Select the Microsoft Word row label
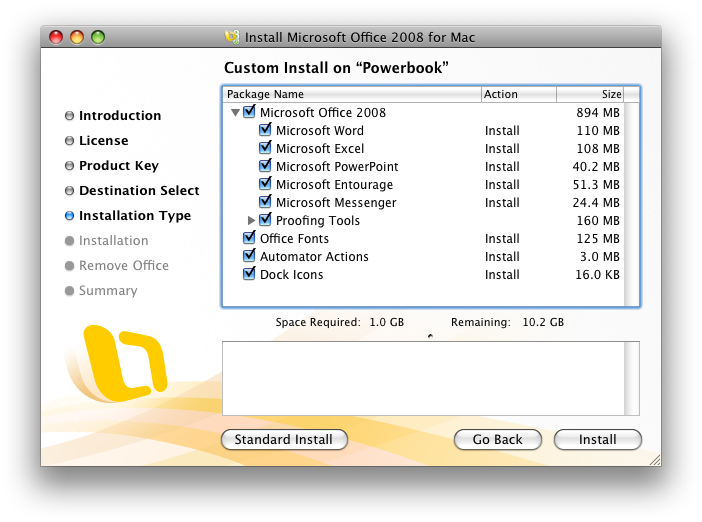The width and height of the screenshot is (702, 522). click(x=320, y=130)
